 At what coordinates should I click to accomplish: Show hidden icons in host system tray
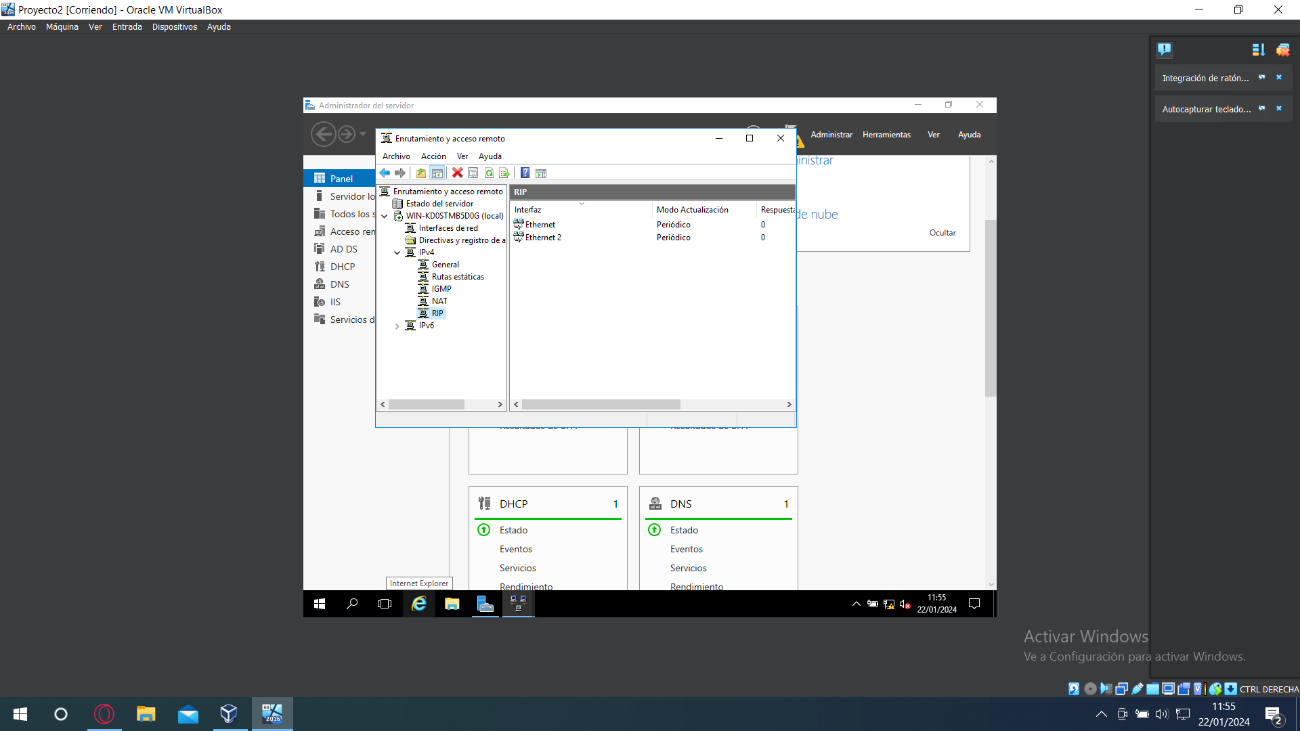coord(1102,714)
